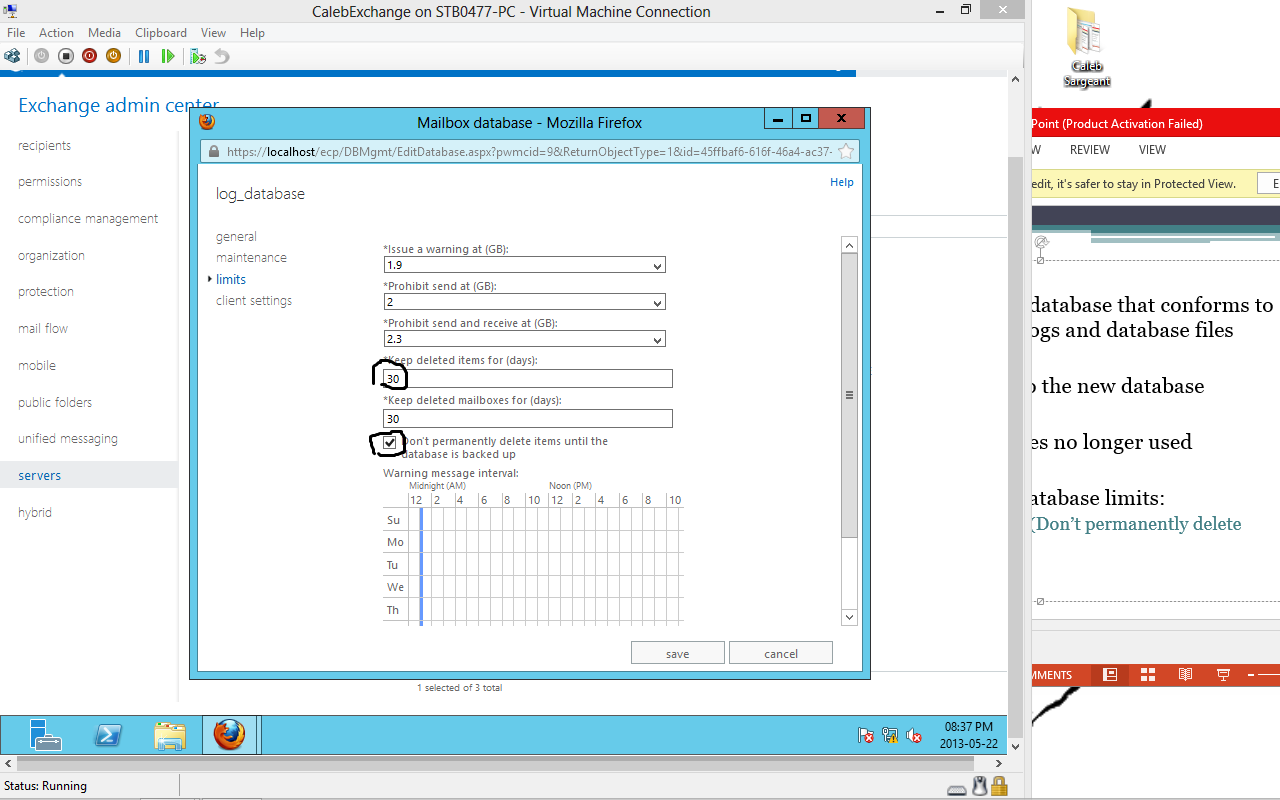Go to recipients in Exchange admin center
1280x800 pixels.
pyautogui.click(x=45, y=146)
